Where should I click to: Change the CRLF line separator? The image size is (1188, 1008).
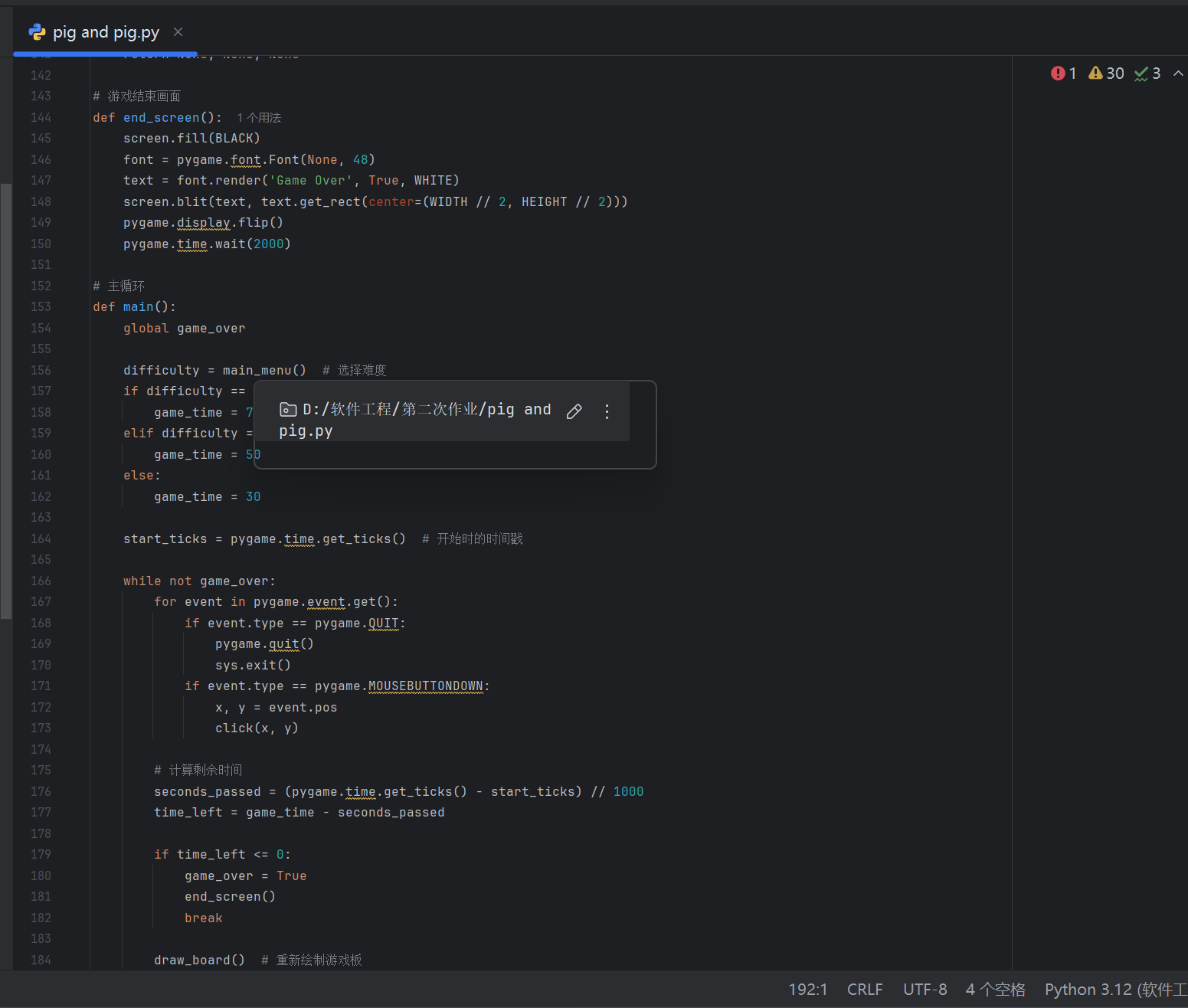pos(865,990)
